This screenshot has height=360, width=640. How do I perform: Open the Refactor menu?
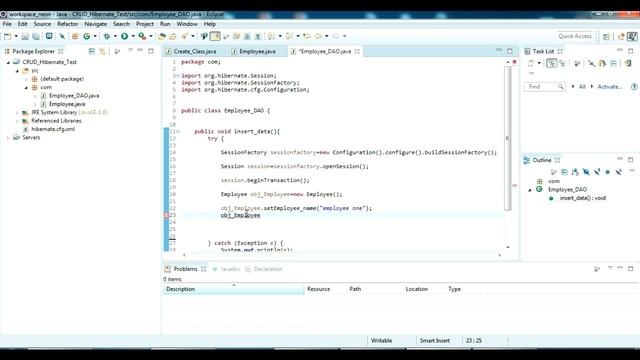68,24
